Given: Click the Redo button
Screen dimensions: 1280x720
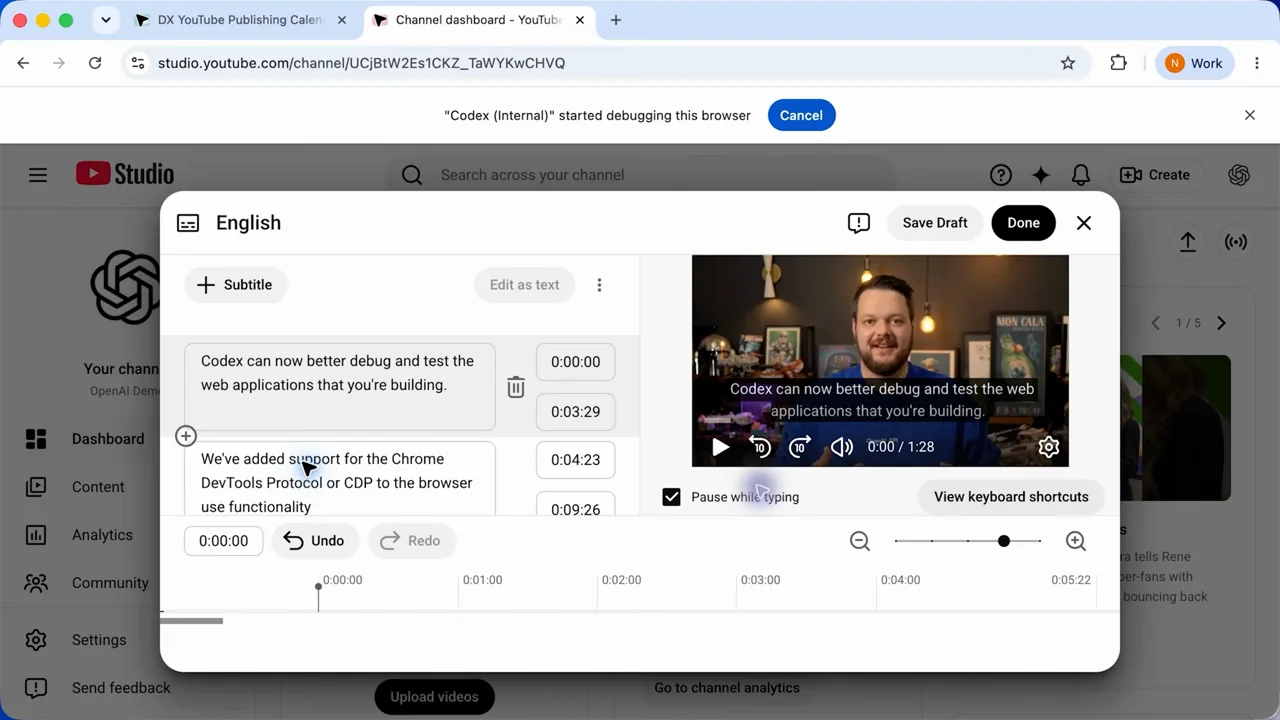Looking at the screenshot, I should tap(411, 541).
